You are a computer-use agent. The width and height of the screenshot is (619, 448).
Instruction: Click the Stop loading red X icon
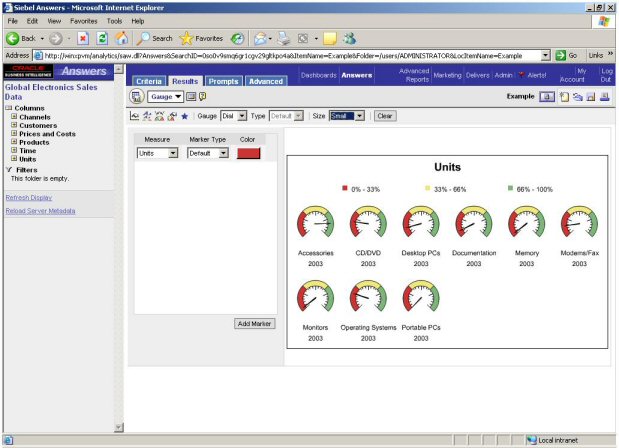pos(83,38)
